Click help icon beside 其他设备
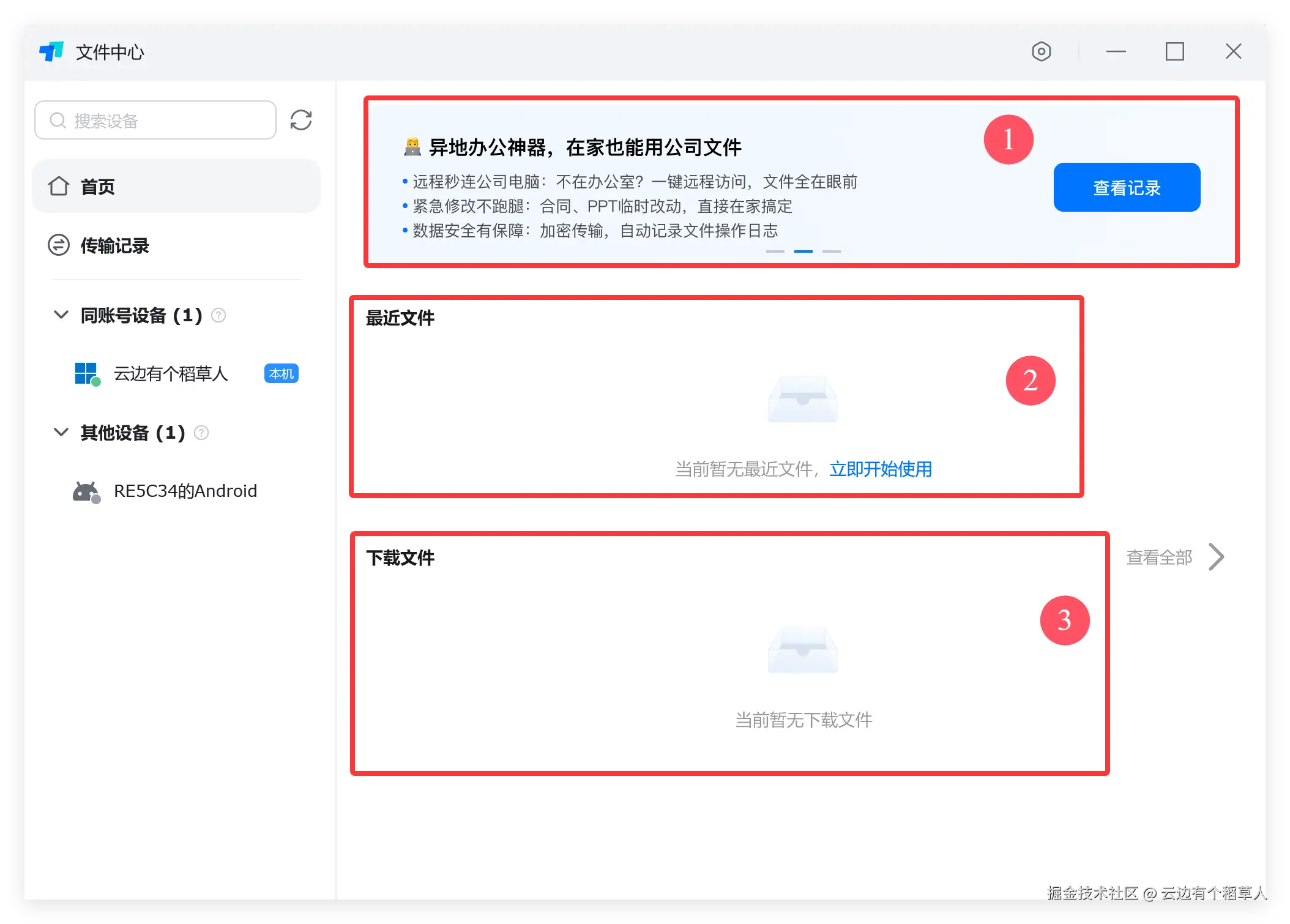Image resolution: width=1290 pixels, height=924 pixels. (201, 433)
